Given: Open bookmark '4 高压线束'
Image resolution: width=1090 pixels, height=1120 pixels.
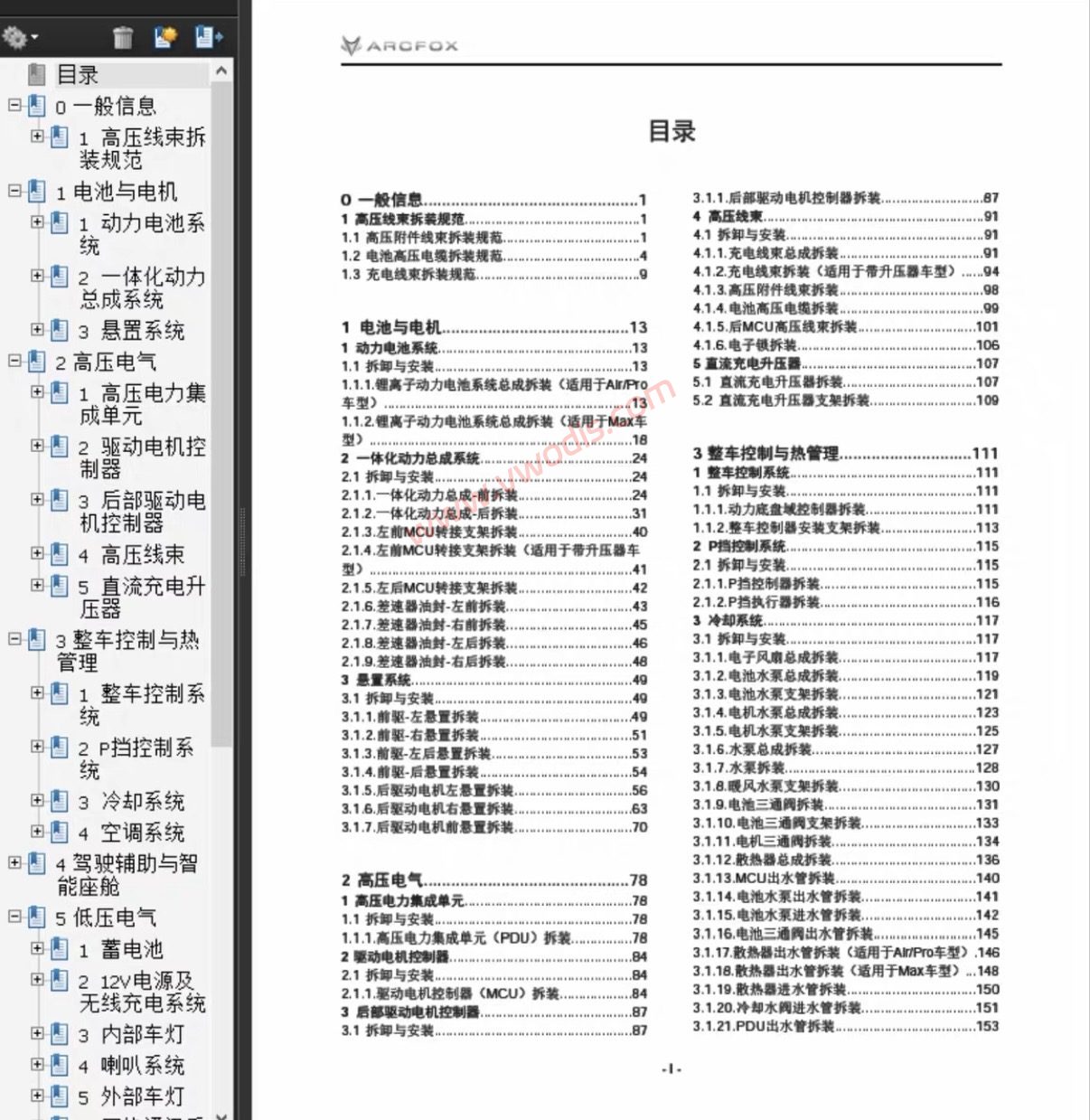Looking at the screenshot, I should (131, 554).
